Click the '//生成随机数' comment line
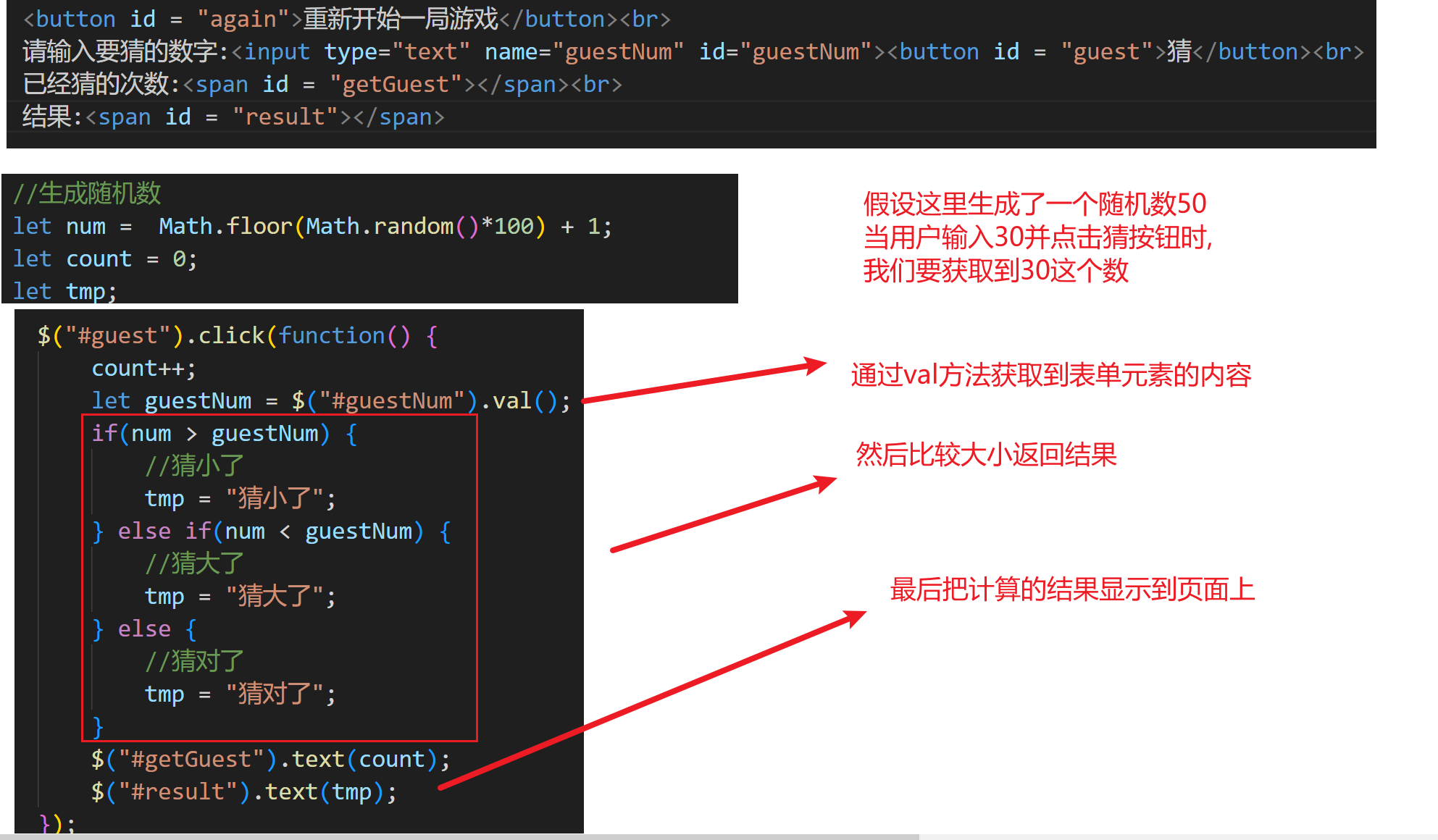This screenshot has height=840, width=1438. click(x=87, y=193)
